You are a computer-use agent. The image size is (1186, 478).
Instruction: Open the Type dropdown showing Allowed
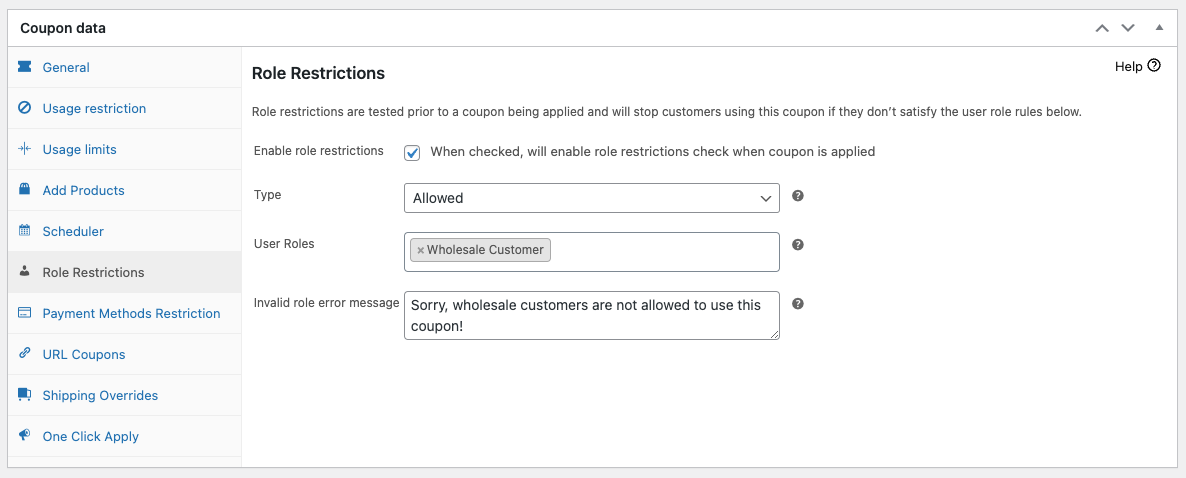591,198
